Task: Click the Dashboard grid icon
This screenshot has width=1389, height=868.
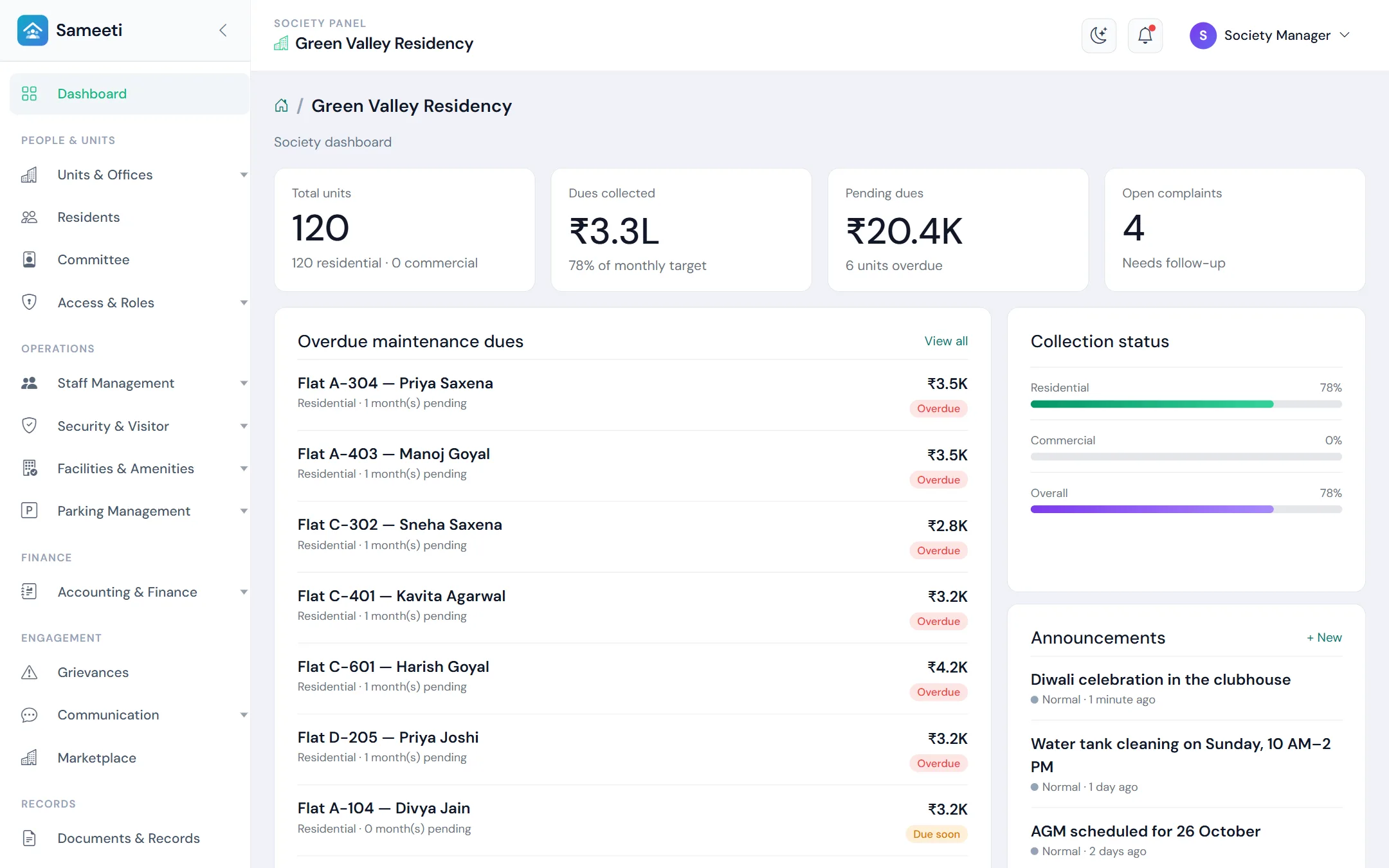Action: [29, 94]
